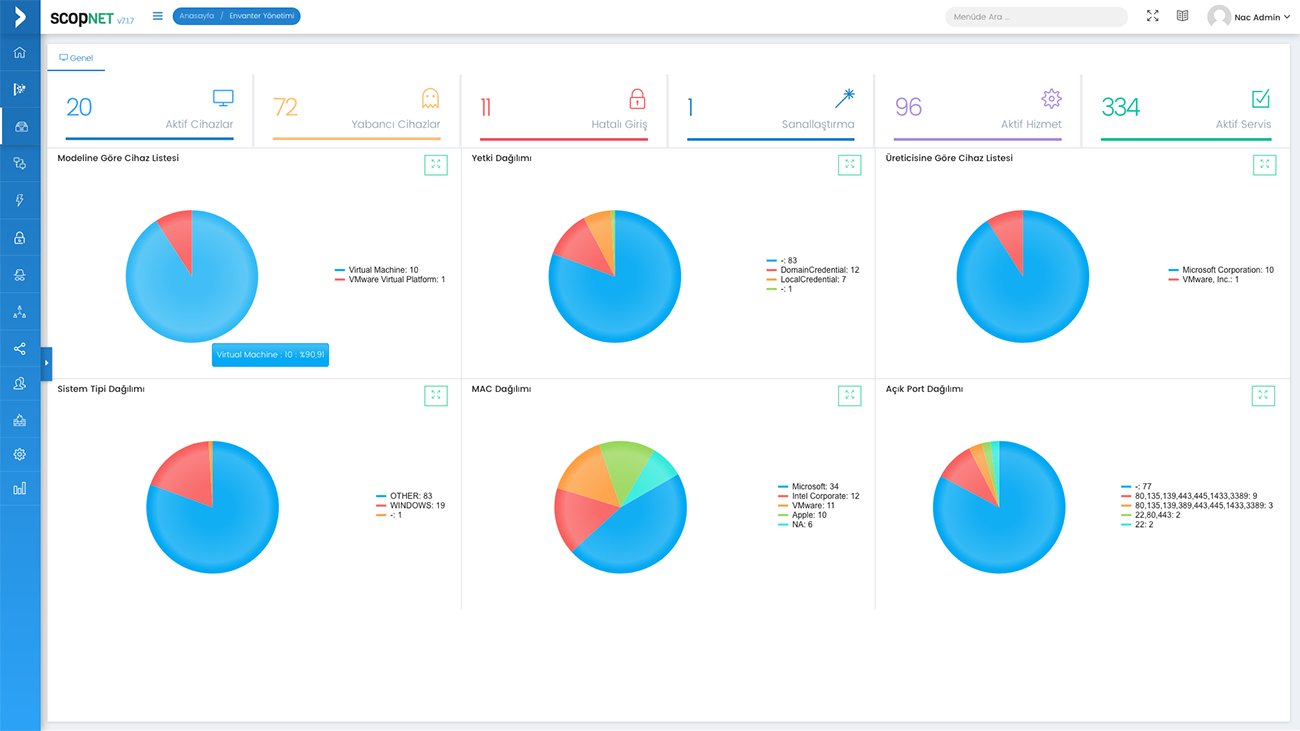
Task: Open the Yabancı Cihazlar card label
Action: pyautogui.click(x=396, y=124)
